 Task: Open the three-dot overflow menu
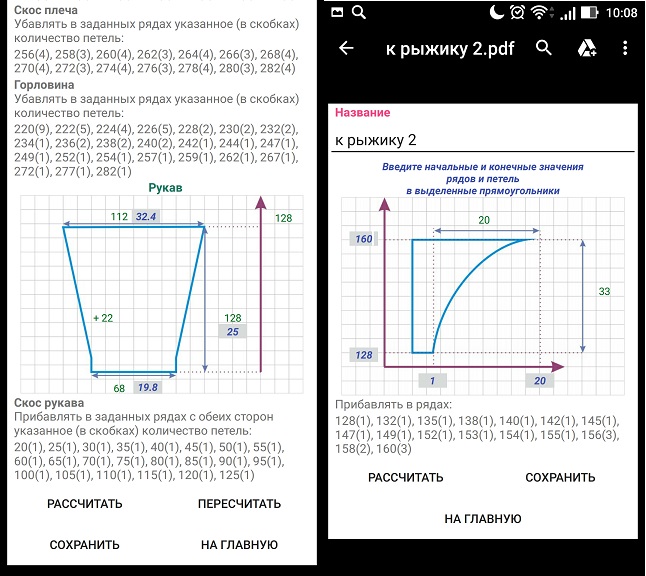click(625, 48)
